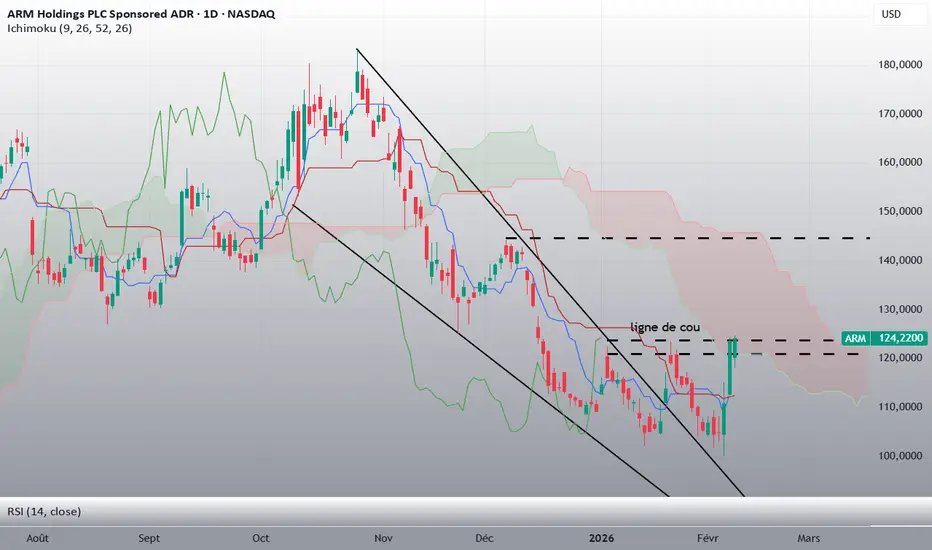This screenshot has width=932, height=550.
Task: Click the 140,0000 price axis label
Action: click(900, 260)
